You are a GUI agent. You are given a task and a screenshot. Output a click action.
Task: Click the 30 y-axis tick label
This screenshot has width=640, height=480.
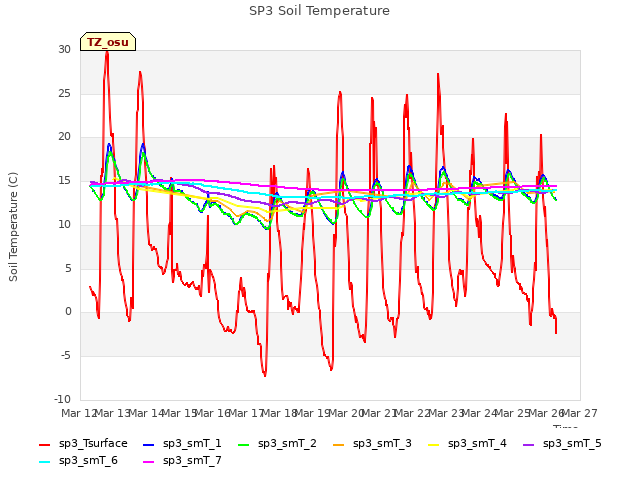(x=64, y=49)
